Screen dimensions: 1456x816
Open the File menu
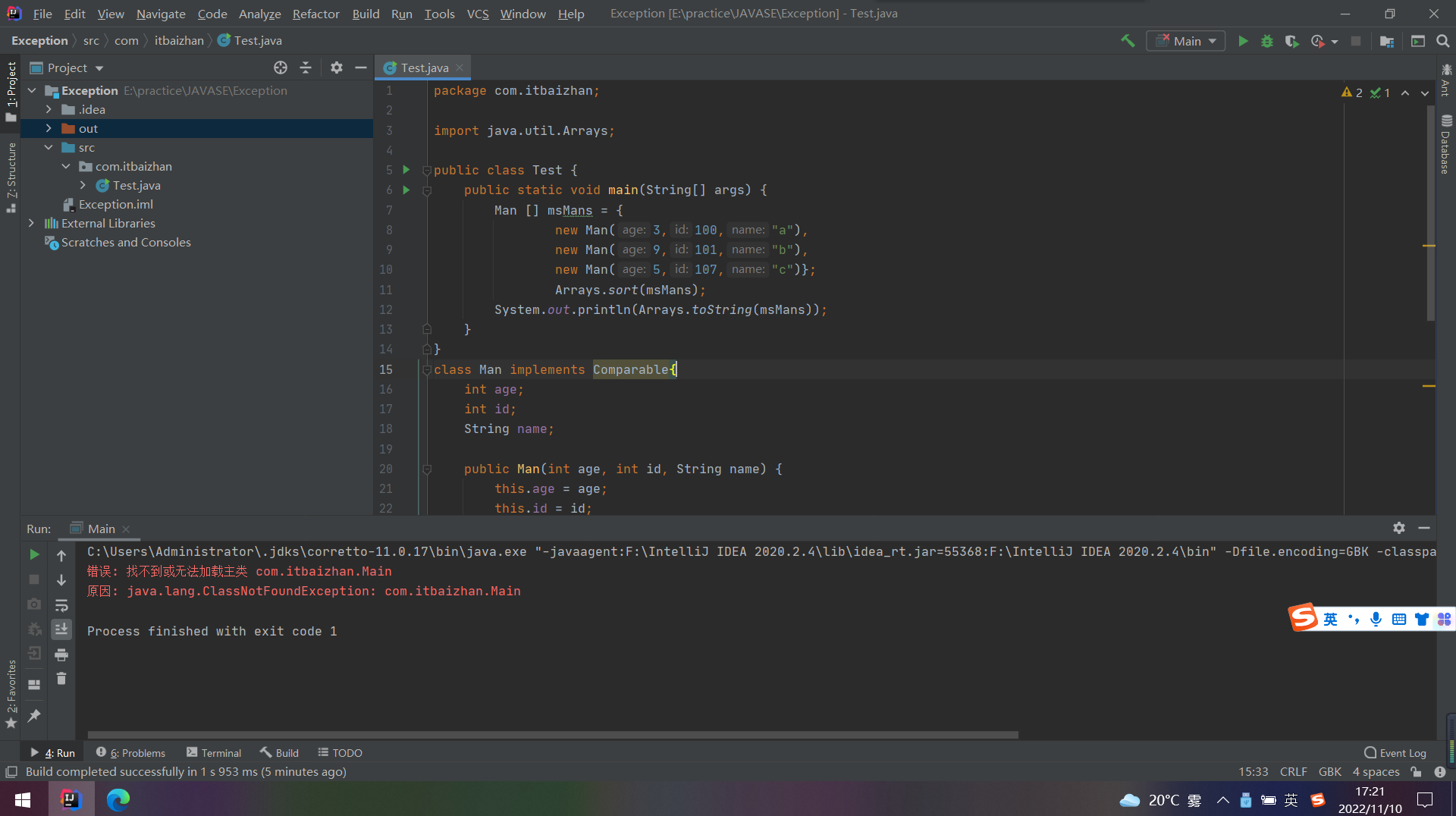pyautogui.click(x=42, y=14)
